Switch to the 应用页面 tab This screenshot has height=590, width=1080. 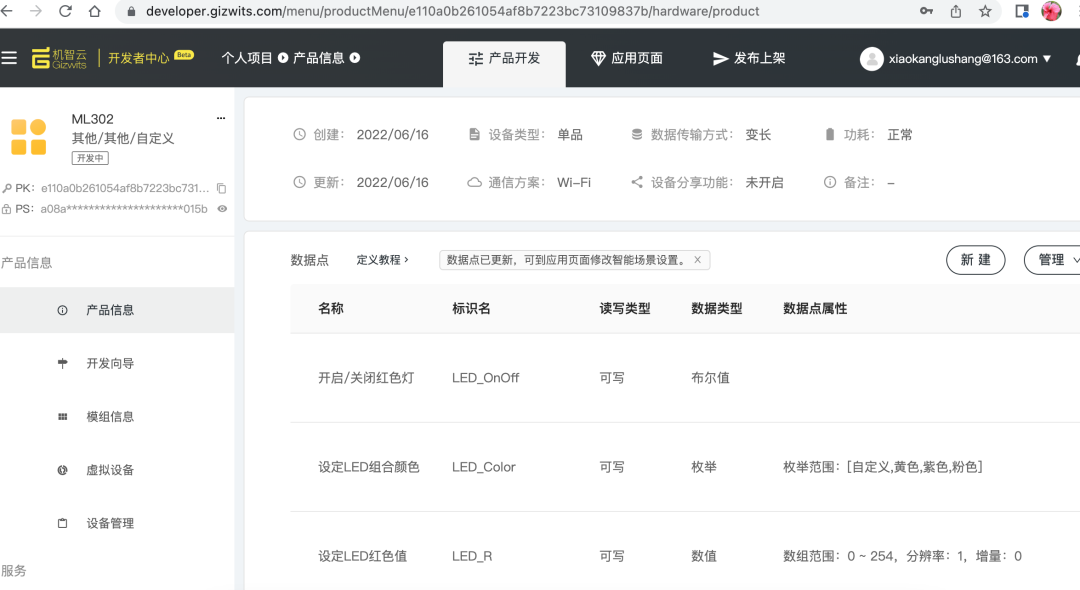[628, 58]
